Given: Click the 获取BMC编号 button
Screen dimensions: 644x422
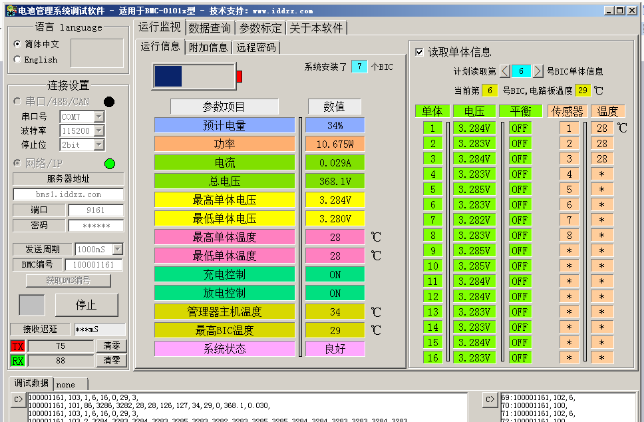Looking at the screenshot, I should (x=68, y=281).
